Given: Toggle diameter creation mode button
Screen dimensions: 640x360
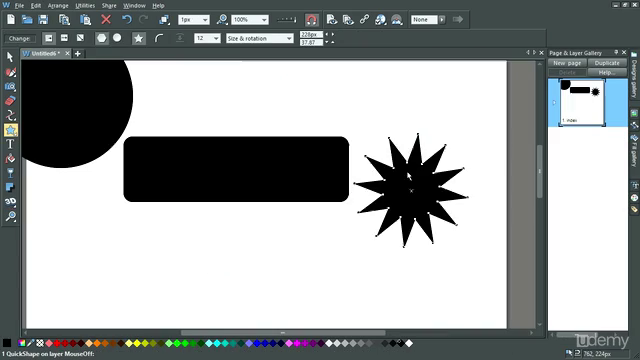Looking at the screenshot, I should [x=64, y=38].
